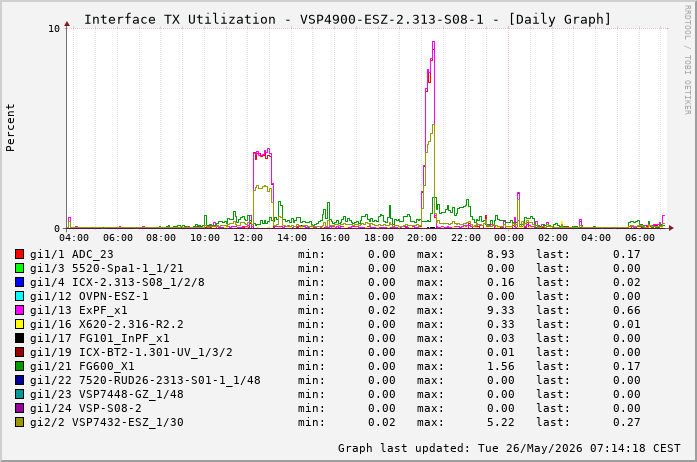Select the legend label 'gi2/2 VSP7432-ESZ_1/30'

tap(107, 422)
